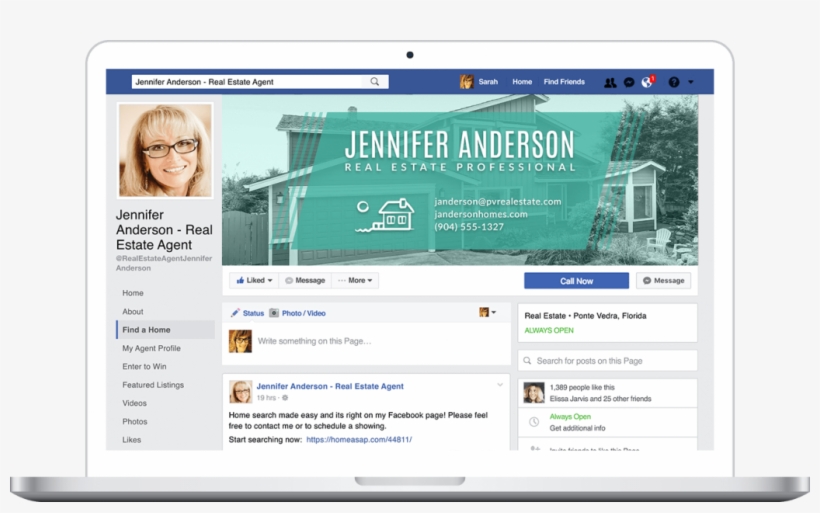
Task: Select About in the page sidebar
Action: tap(133, 311)
